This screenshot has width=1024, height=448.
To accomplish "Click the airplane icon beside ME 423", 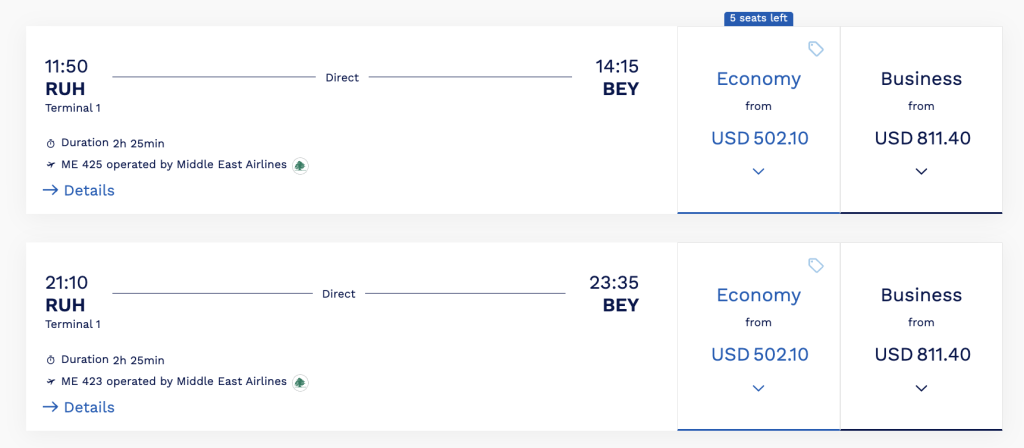I will (x=51, y=382).
